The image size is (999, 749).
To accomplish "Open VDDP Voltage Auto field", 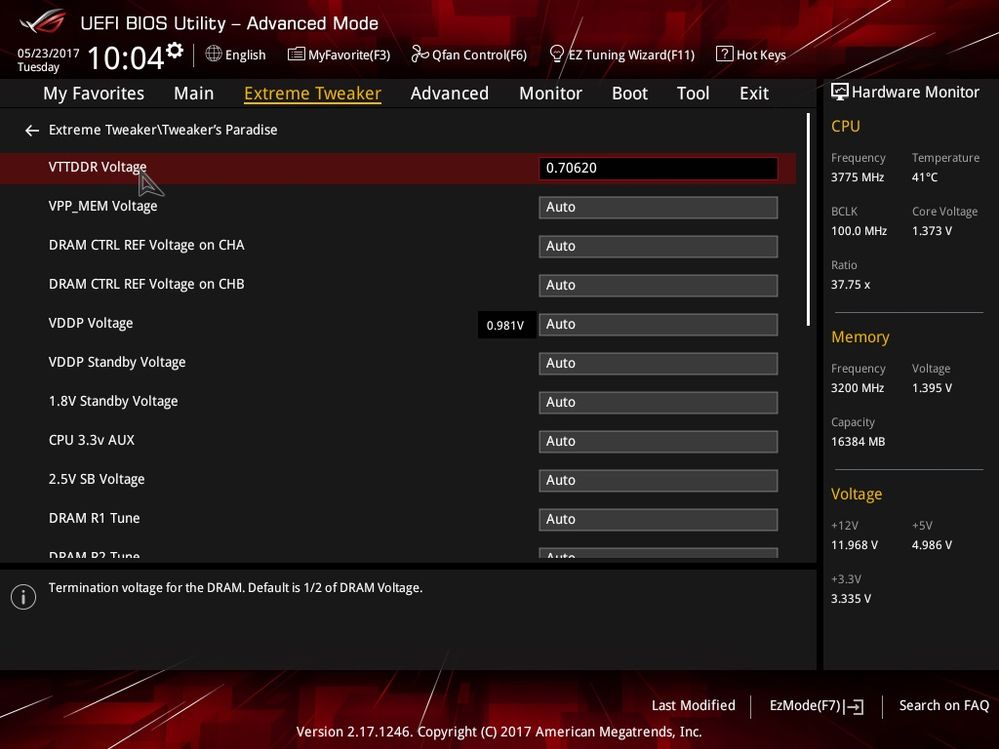I will [658, 324].
